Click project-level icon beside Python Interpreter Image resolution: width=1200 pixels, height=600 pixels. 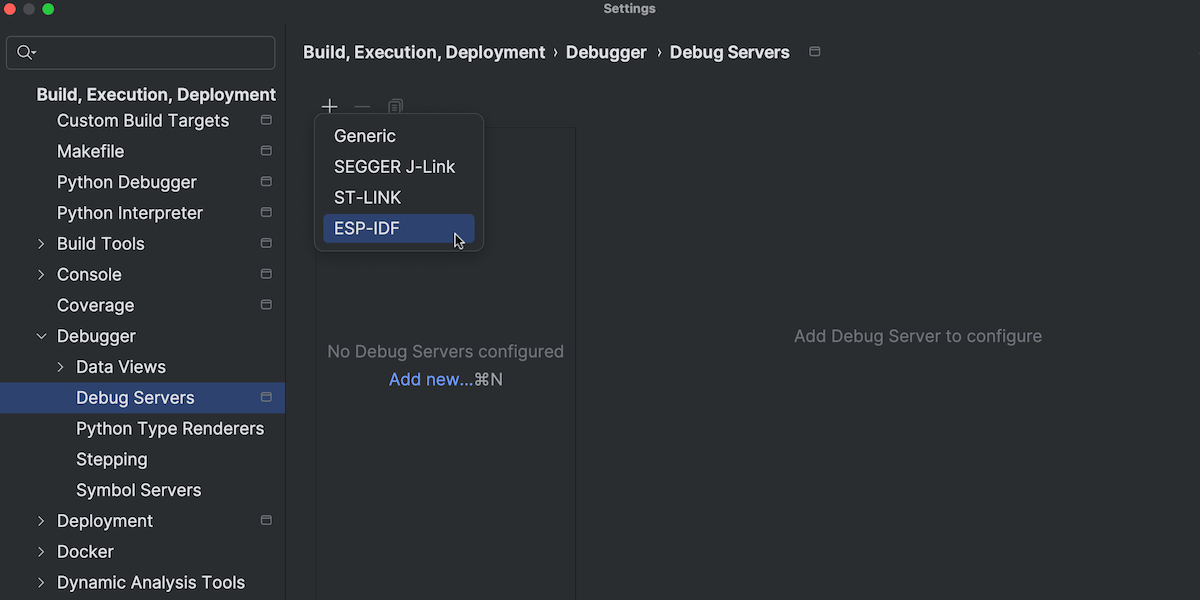pos(266,213)
